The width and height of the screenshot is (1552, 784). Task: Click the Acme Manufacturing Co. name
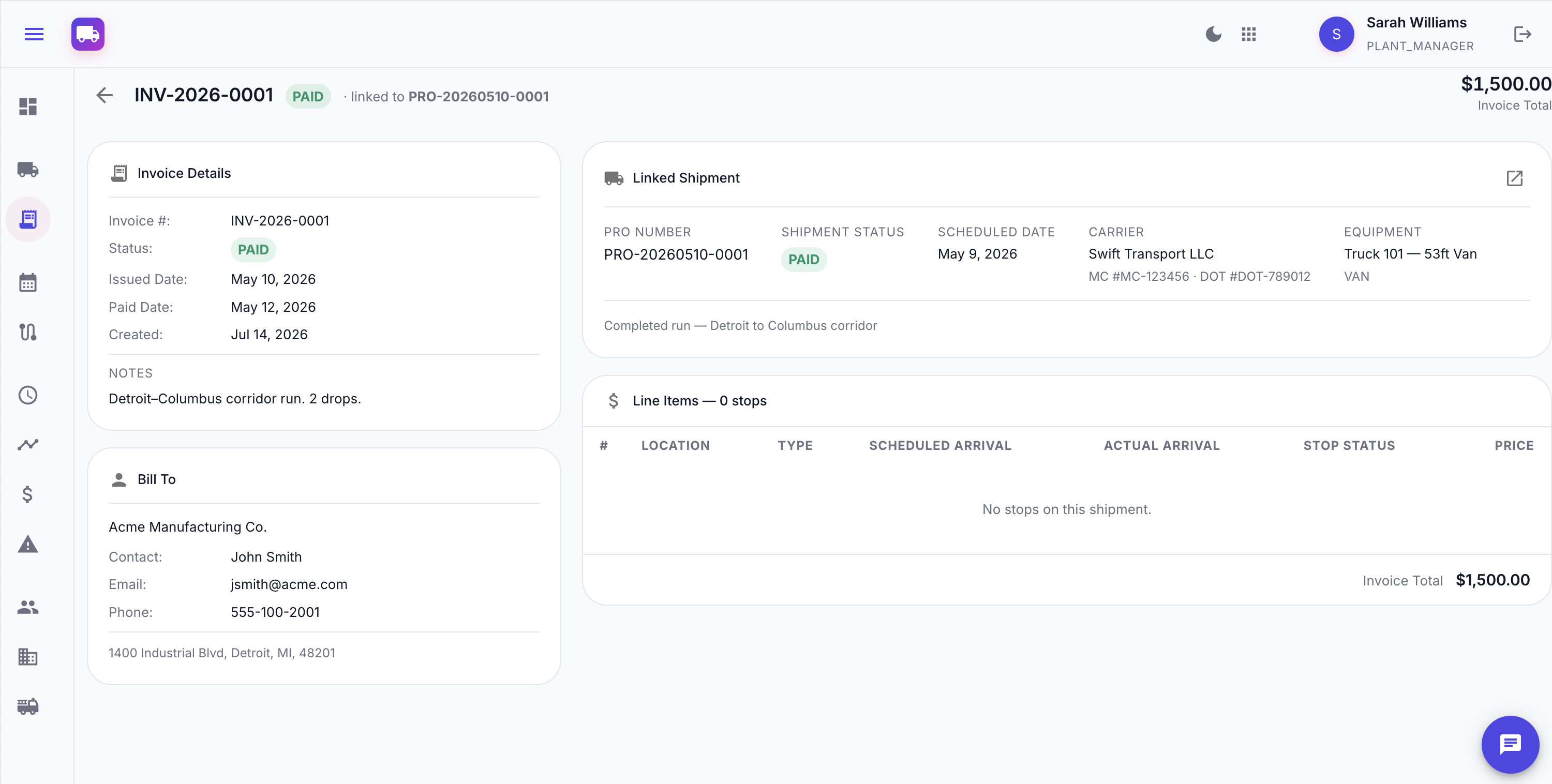coord(187,527)
